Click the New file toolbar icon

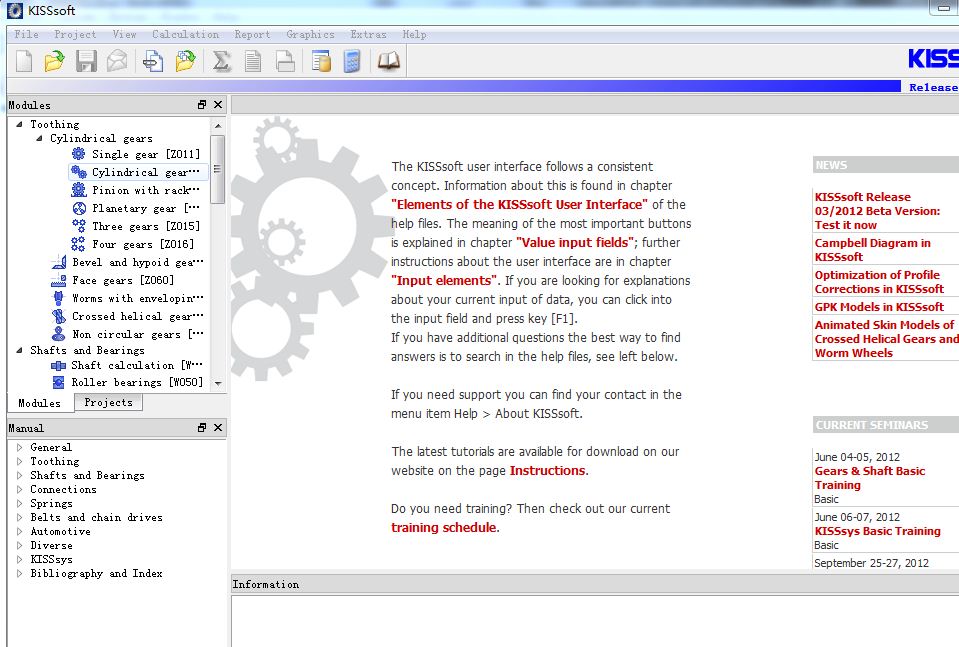tap(24, 61)
